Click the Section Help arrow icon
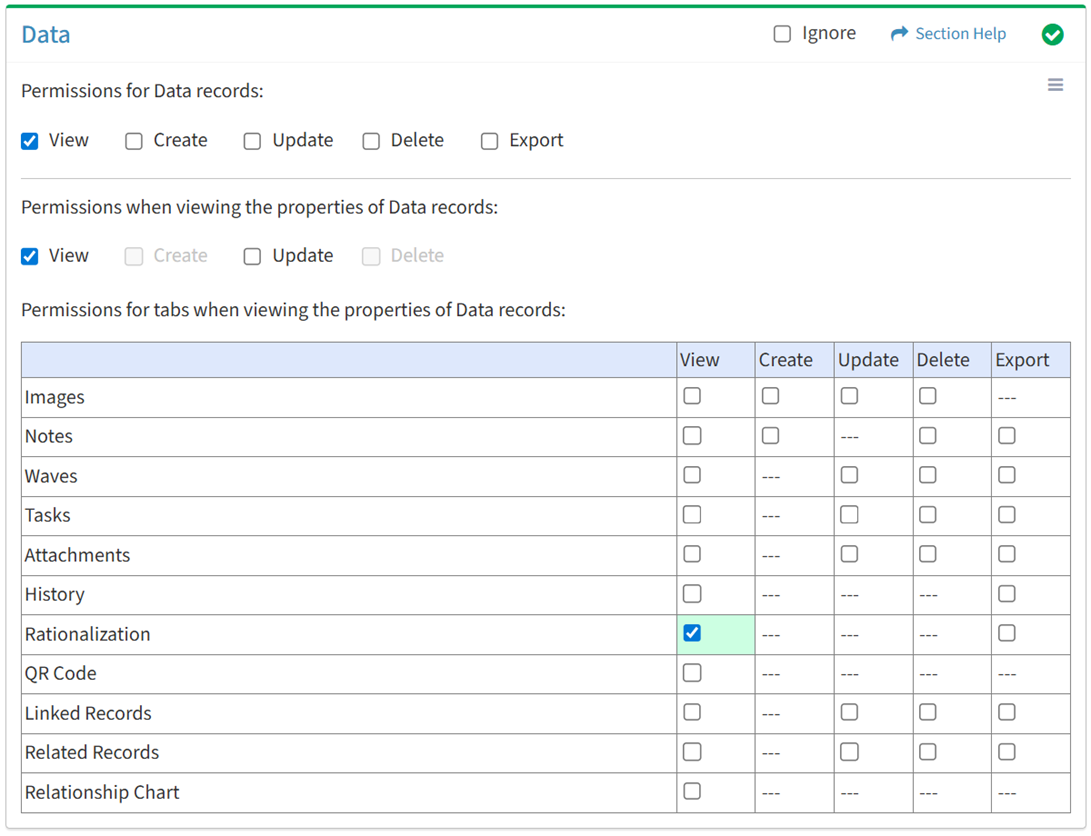This screenshot has width=1091, height=836. click(899, 34)
